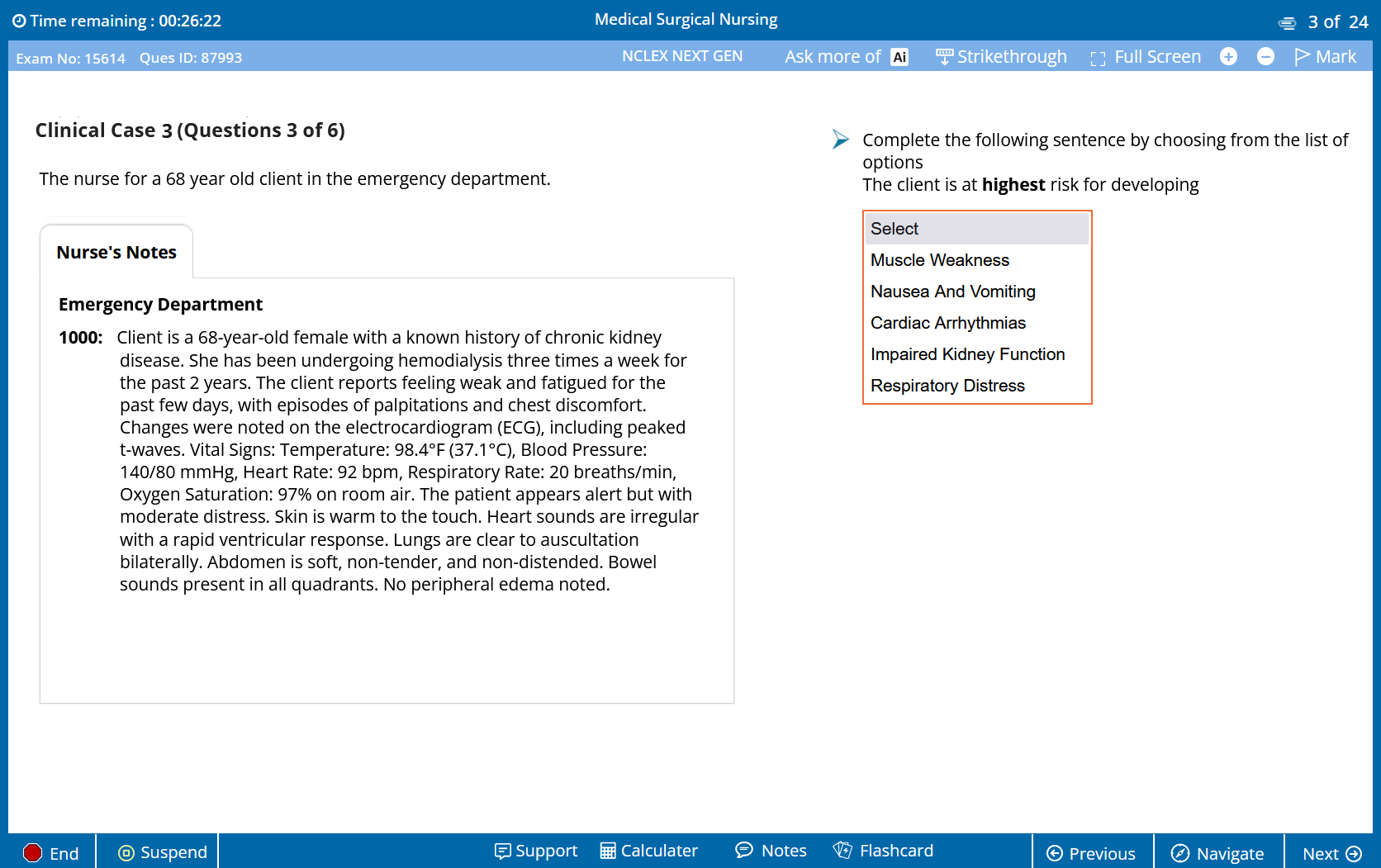The image size is (1381, 868).
Task: Zoom in with the plus circle icon
Action: (x=1228, y=56)
